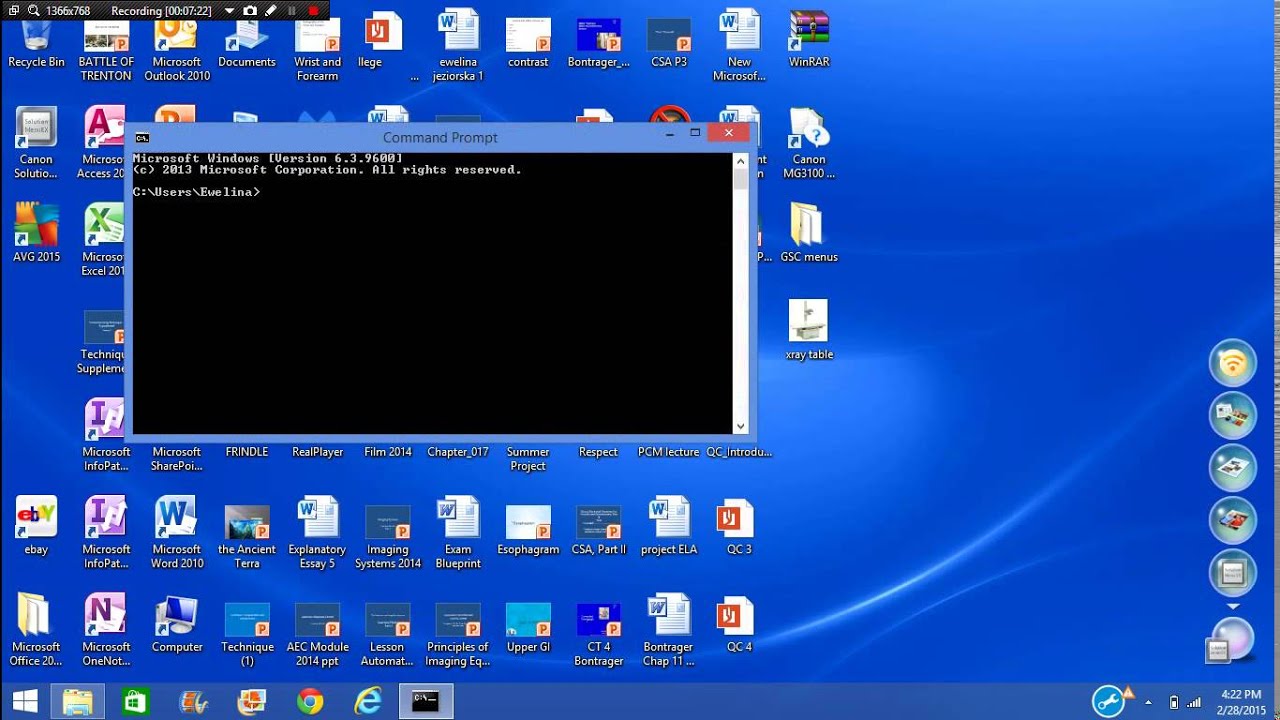Open Canon MG3100 shortcut icon

point(809,144)
